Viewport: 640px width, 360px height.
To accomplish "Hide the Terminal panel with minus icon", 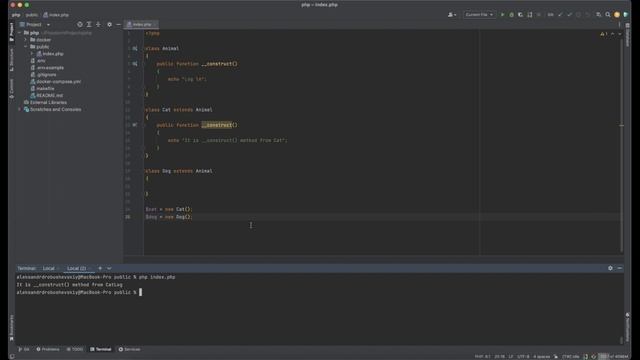I will click(x=620, y=268).
